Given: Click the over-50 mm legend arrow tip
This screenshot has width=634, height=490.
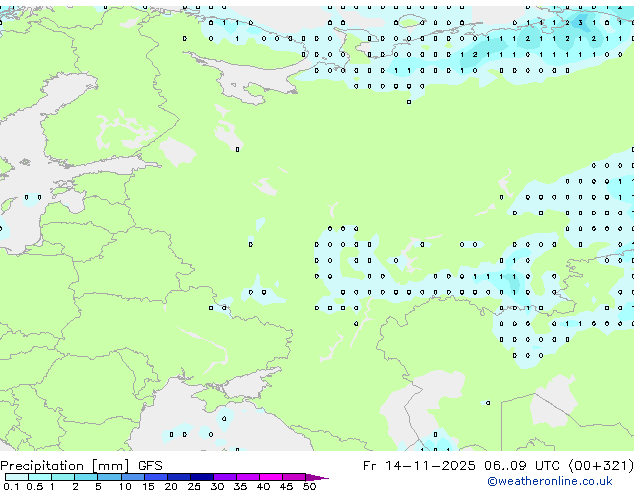Looking at the screenshot, I should coord(317,477).
